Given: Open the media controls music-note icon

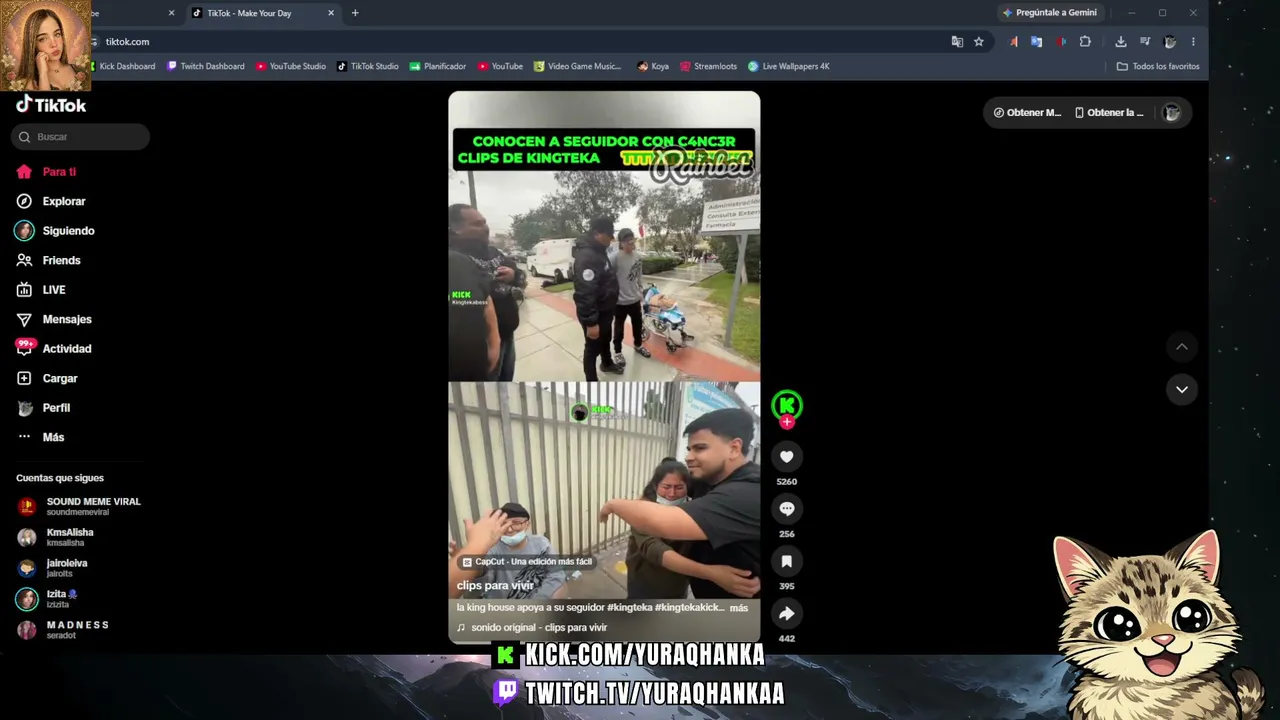Looking at the screenshot, I should click(1146, 42).
